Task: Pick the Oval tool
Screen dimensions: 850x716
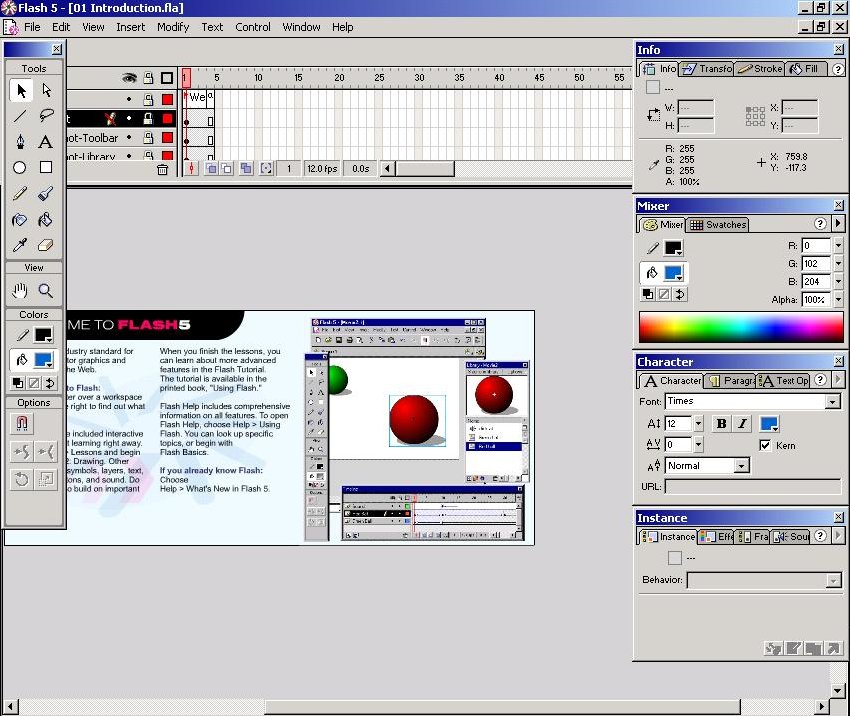Action: pos(20,168)
